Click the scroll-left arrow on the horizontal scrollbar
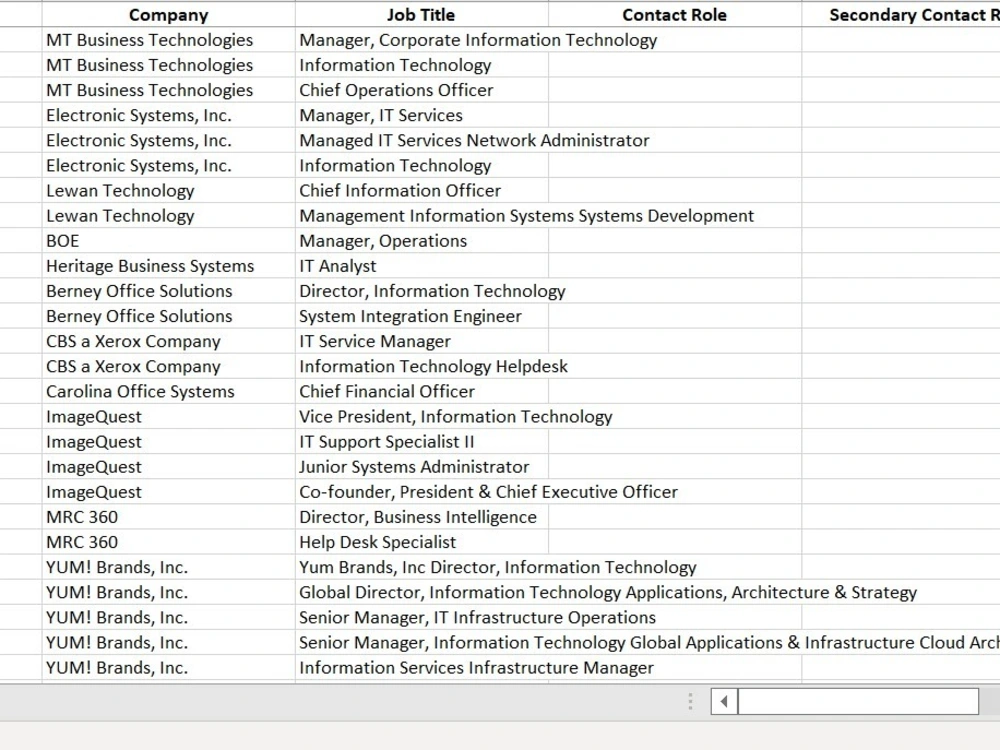The width and height of the screenshot is (1000, 750). 724,702
